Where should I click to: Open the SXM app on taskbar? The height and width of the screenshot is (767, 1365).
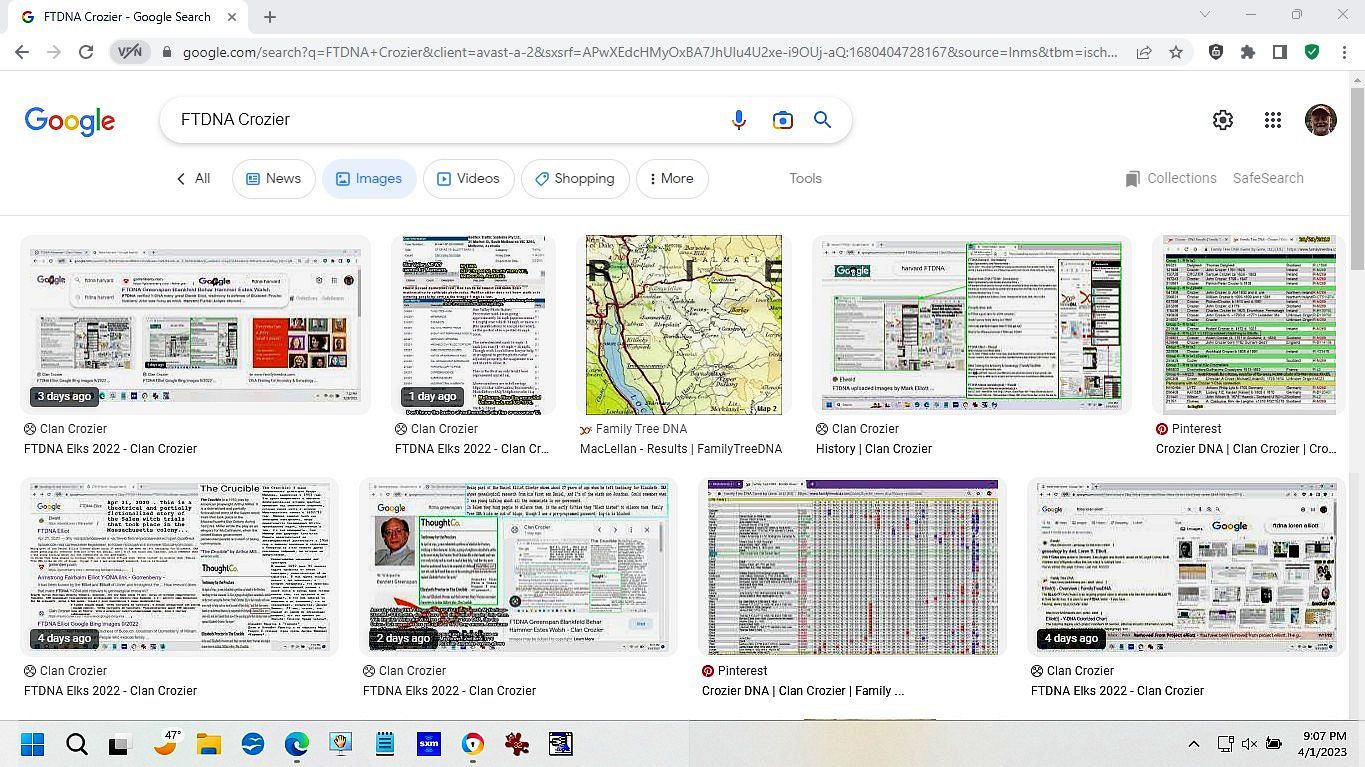click(x=429, y=744)
